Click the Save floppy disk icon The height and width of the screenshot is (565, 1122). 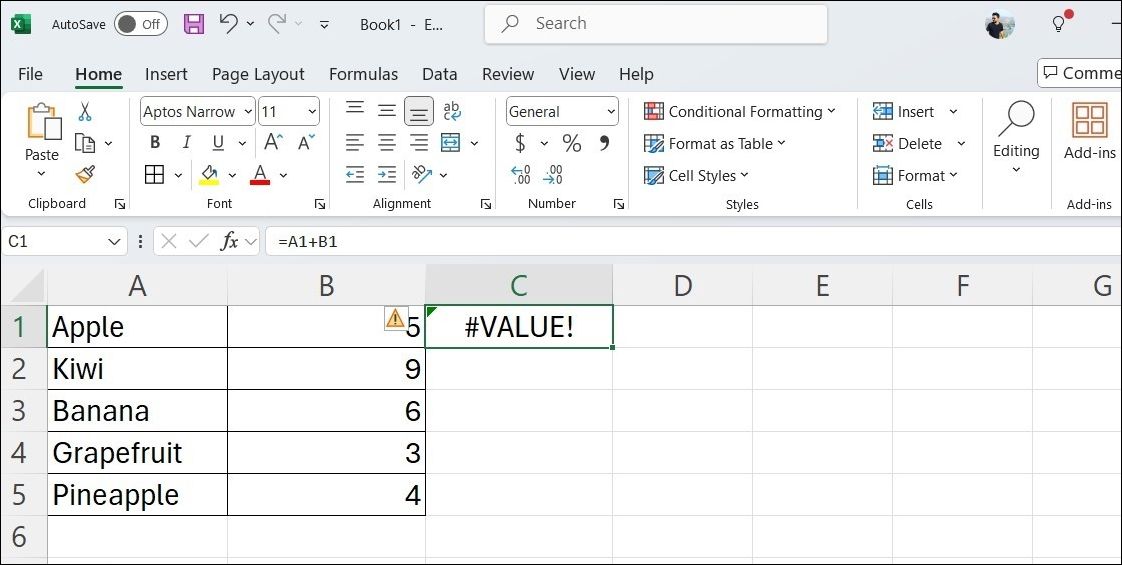pyautogui.click(x=194, y=24)
